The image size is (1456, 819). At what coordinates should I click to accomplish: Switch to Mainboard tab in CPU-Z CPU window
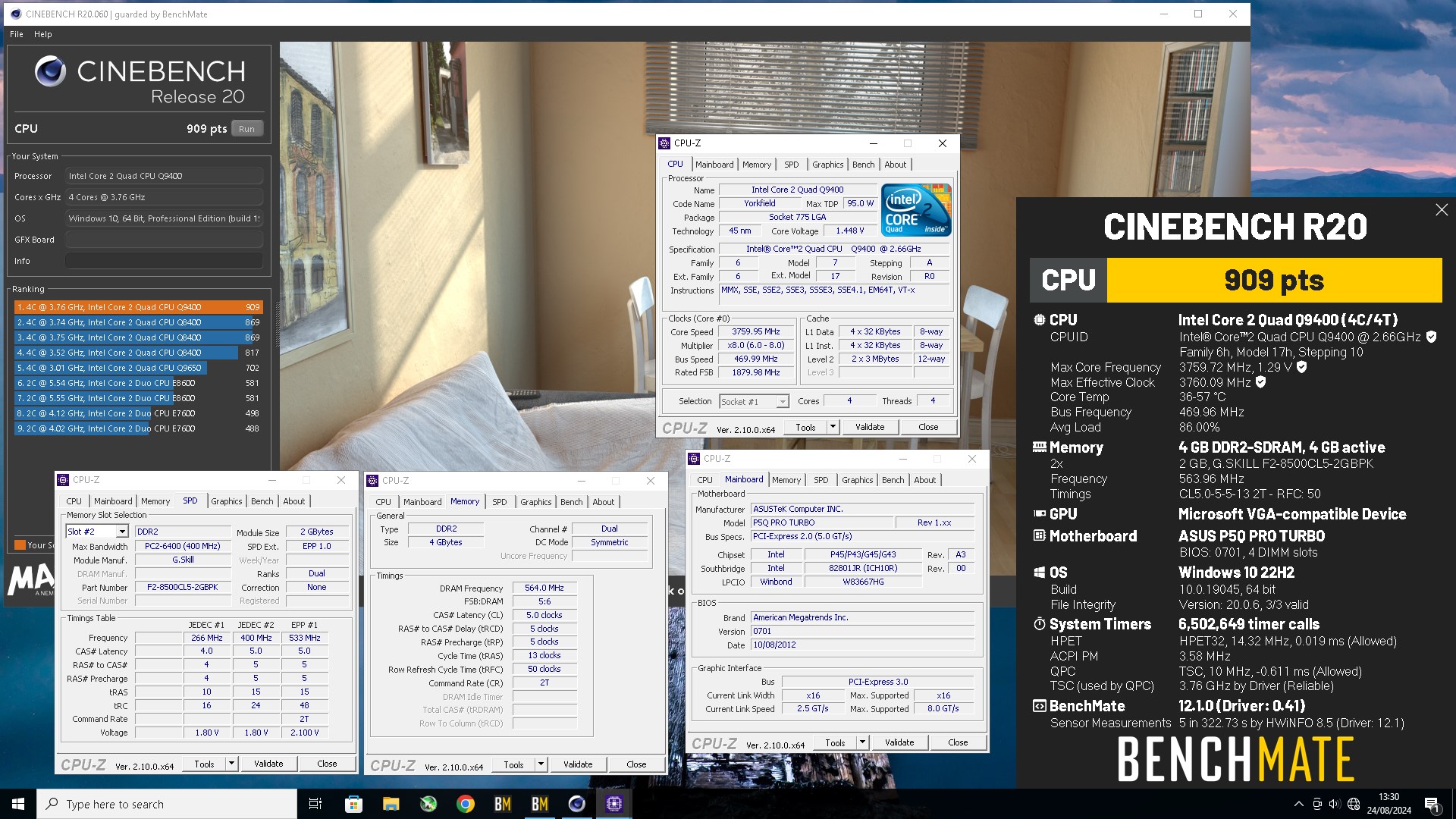click(714, 165)
